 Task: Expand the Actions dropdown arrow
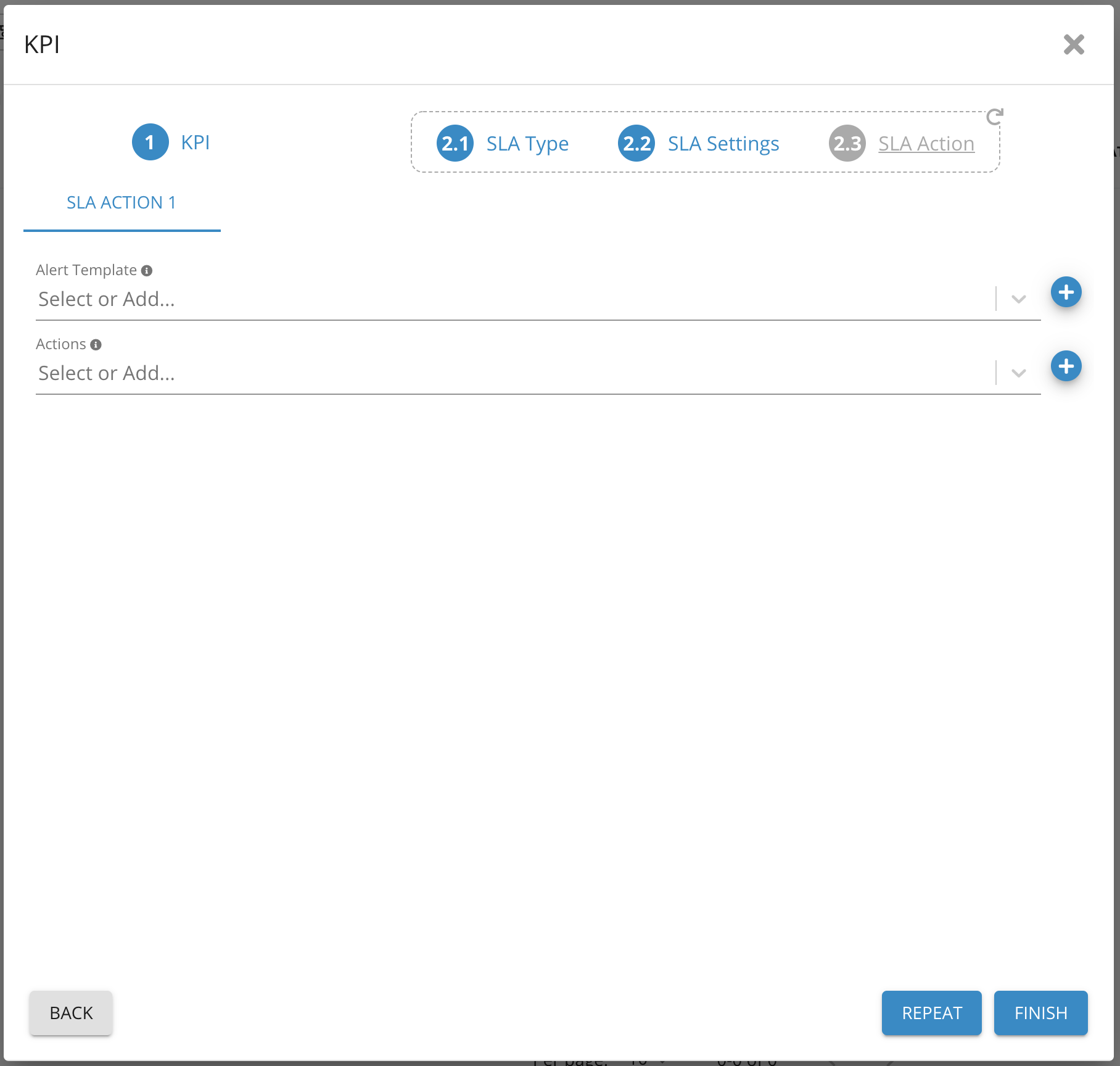pos(1018,373)
